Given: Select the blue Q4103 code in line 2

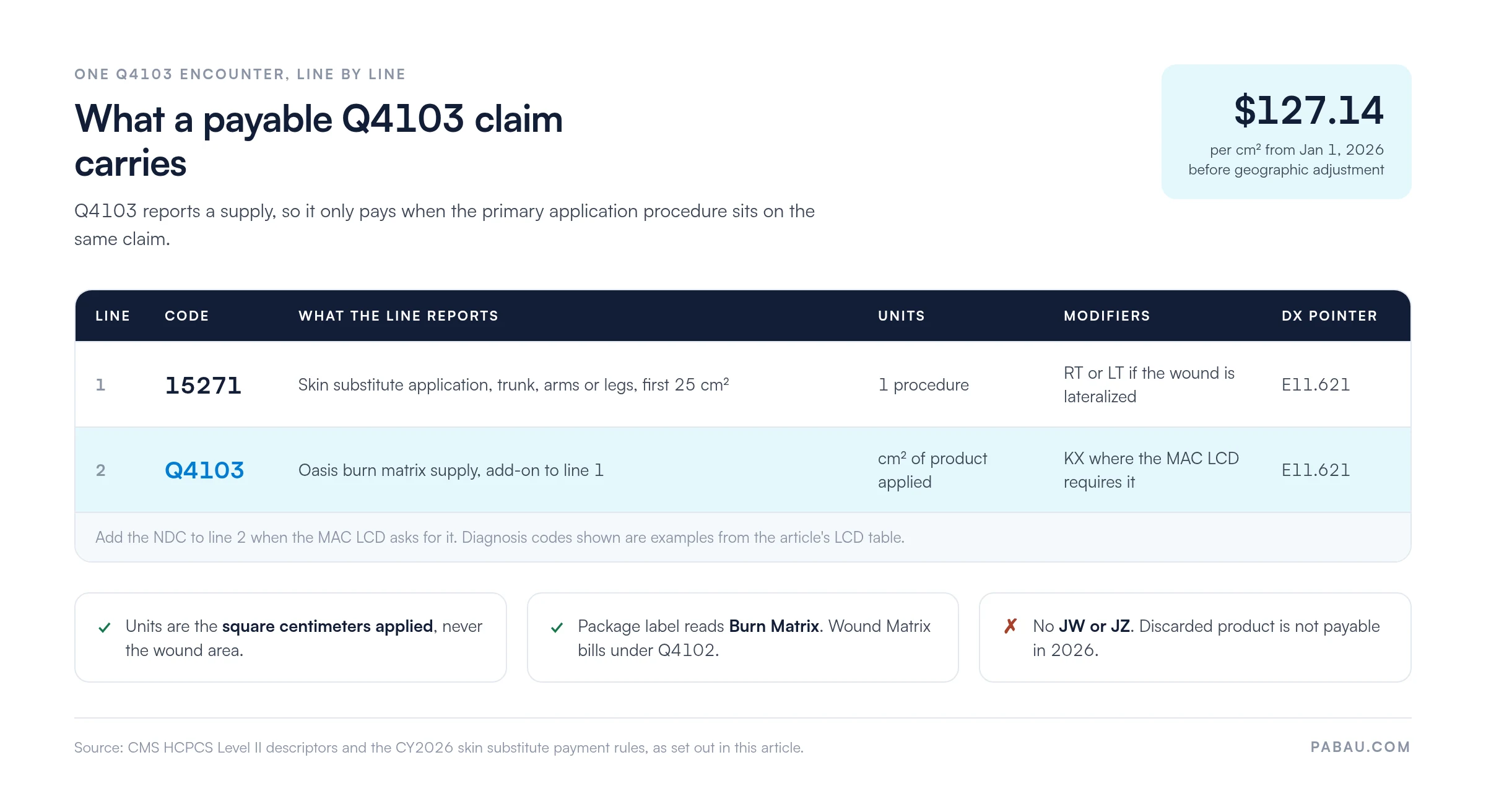Looking at the screenshot, I should coord(204,470).
